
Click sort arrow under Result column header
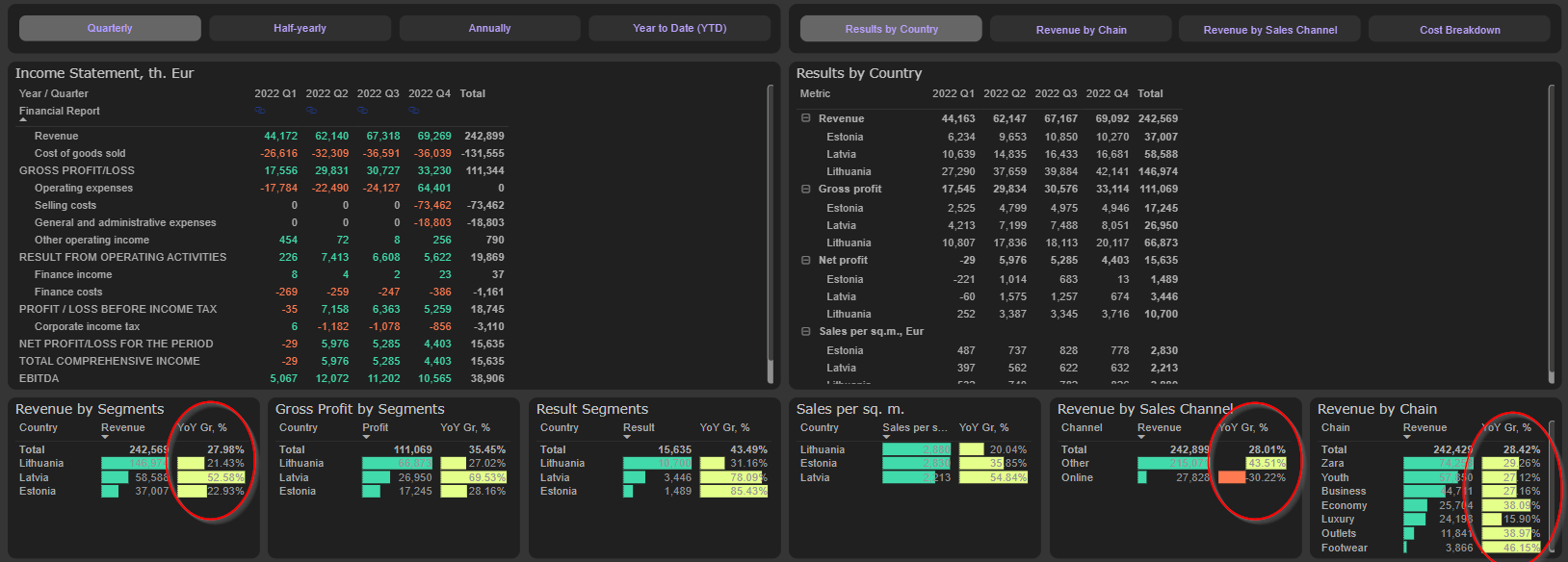point(627,438)
